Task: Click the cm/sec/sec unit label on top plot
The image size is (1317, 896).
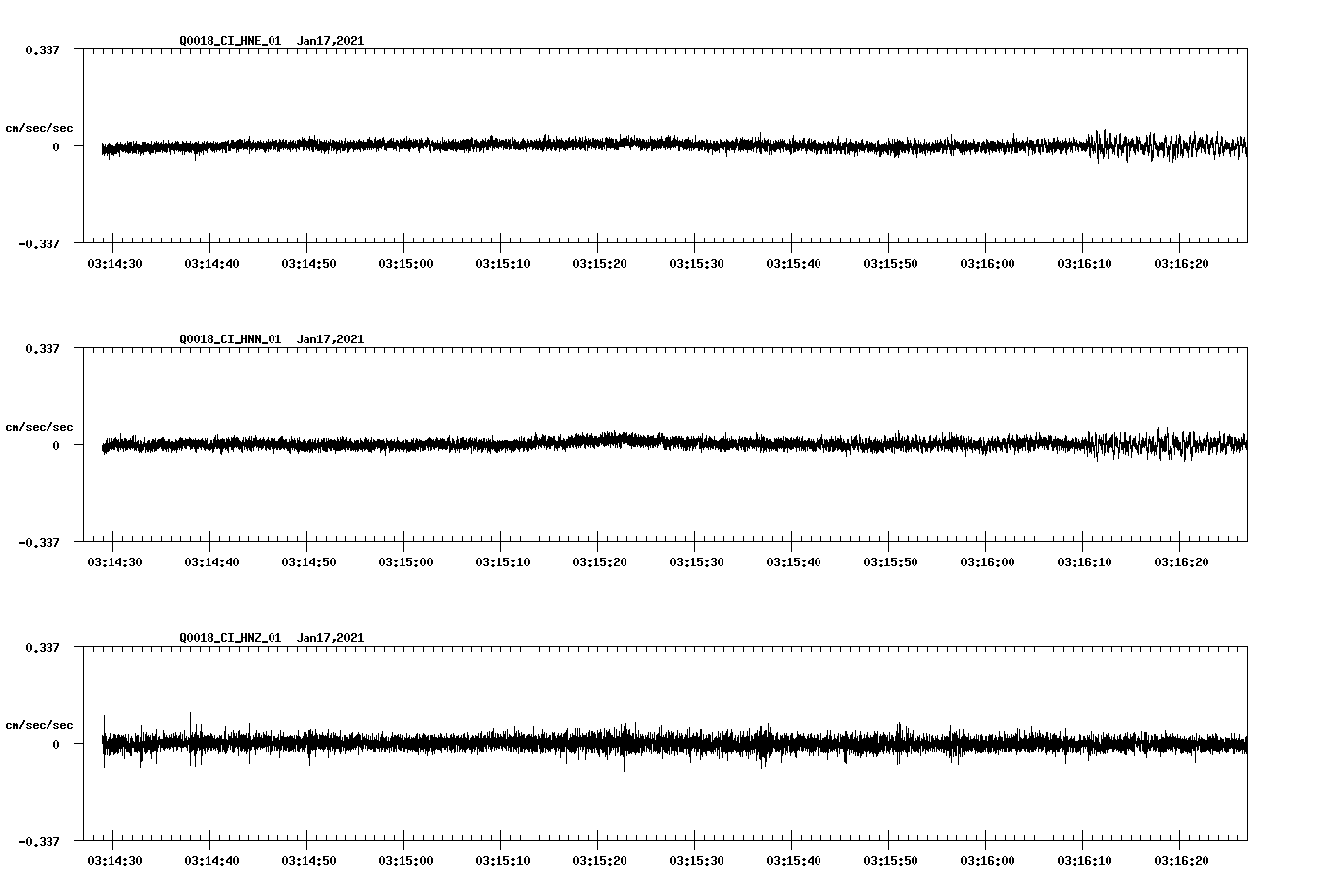Action: [x=40, y=127]
